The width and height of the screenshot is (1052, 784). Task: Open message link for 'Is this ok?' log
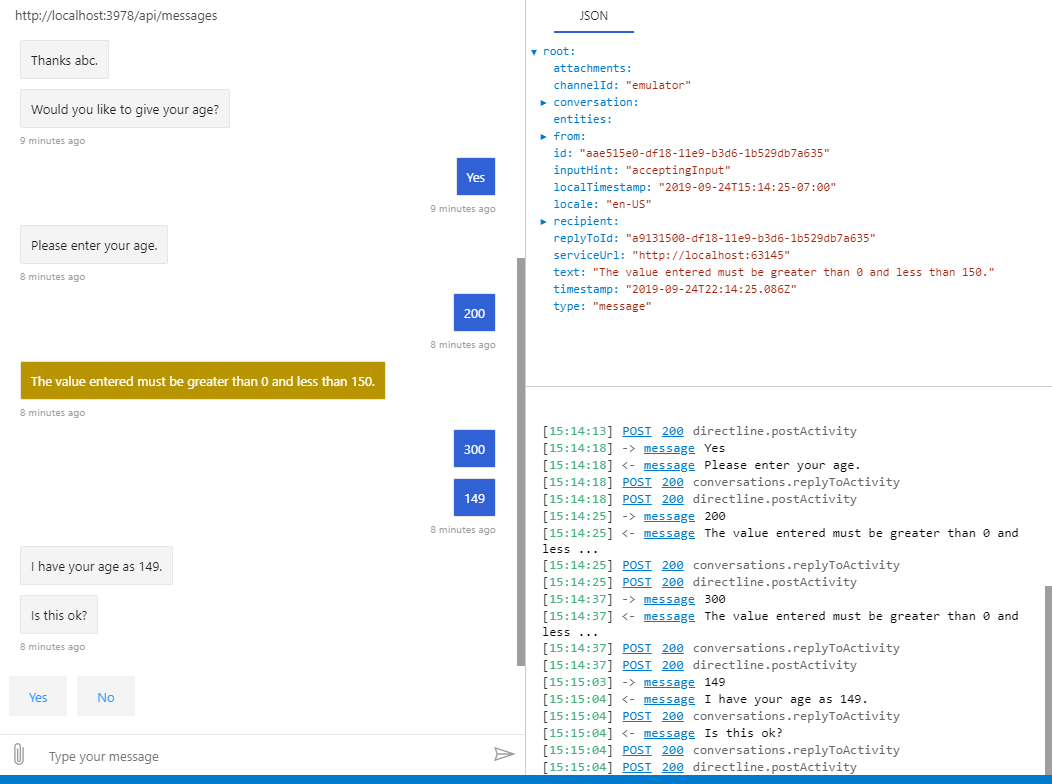669,733
